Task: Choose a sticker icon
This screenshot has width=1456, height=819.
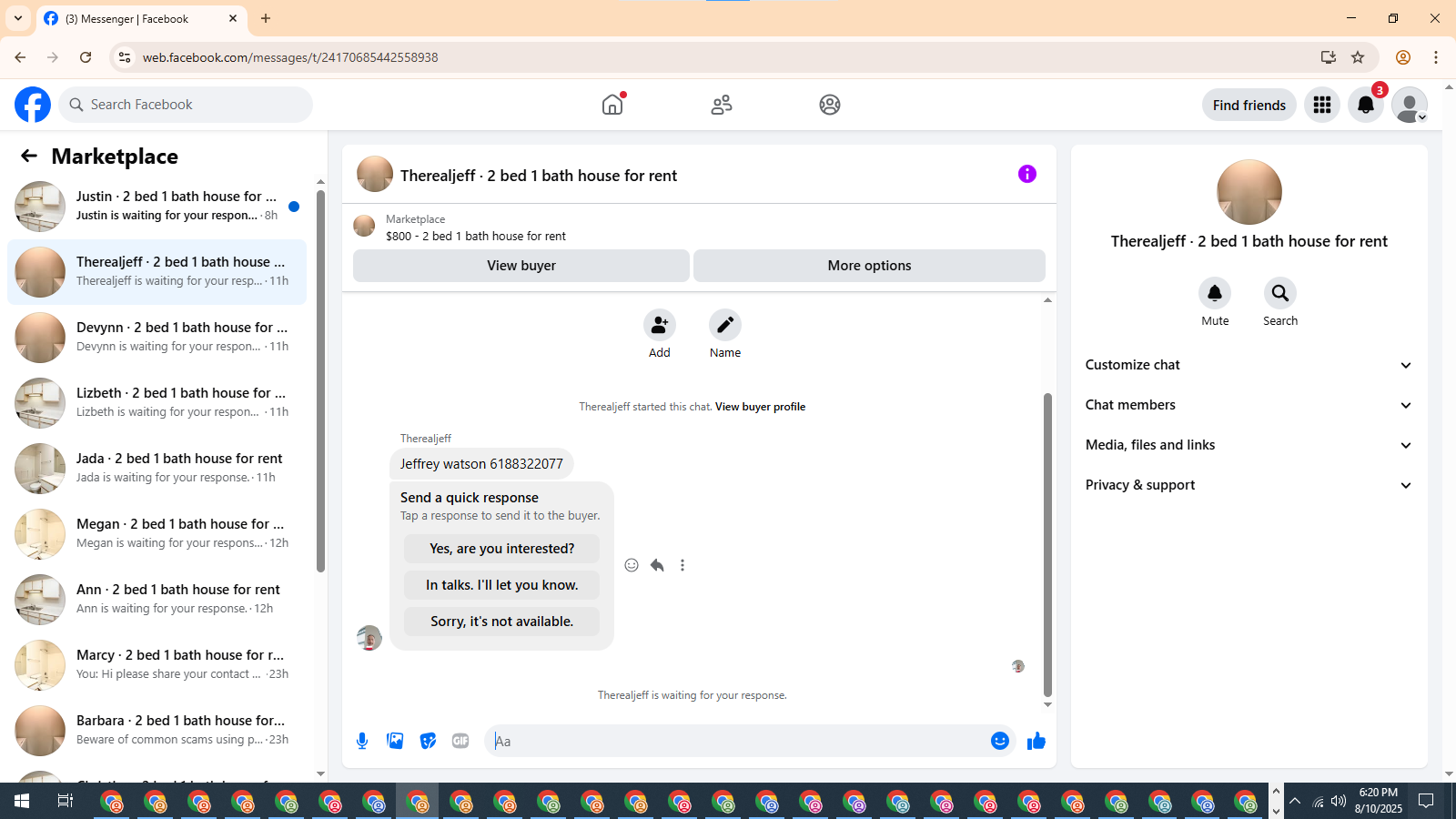Action: click(x=428, y=741)
